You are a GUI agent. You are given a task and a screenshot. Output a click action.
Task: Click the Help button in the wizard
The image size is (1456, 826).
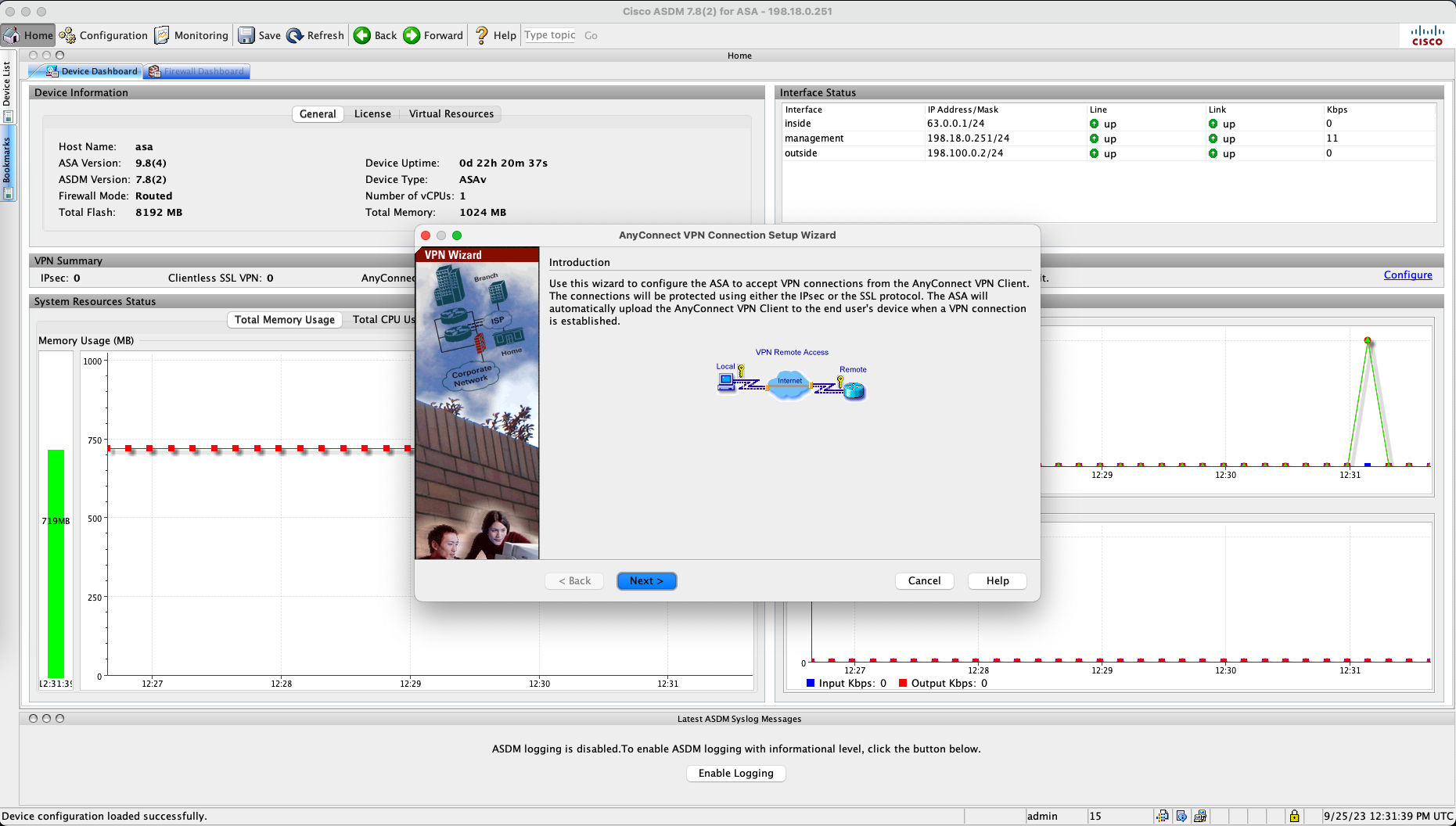(997, 581)
